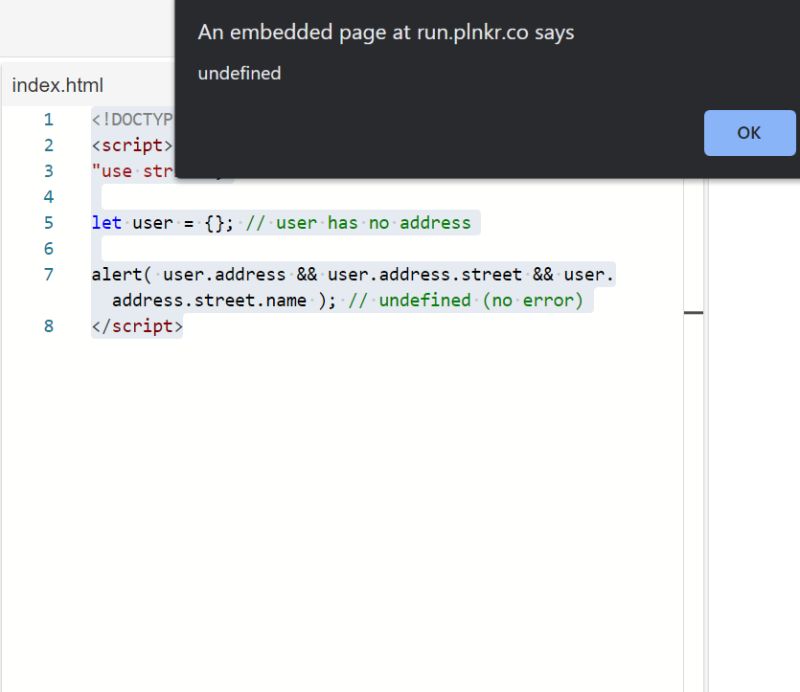Click the opening <script> tag on line 2
The width and height of the screenshot is (800, 692).
tap(132, 145)
